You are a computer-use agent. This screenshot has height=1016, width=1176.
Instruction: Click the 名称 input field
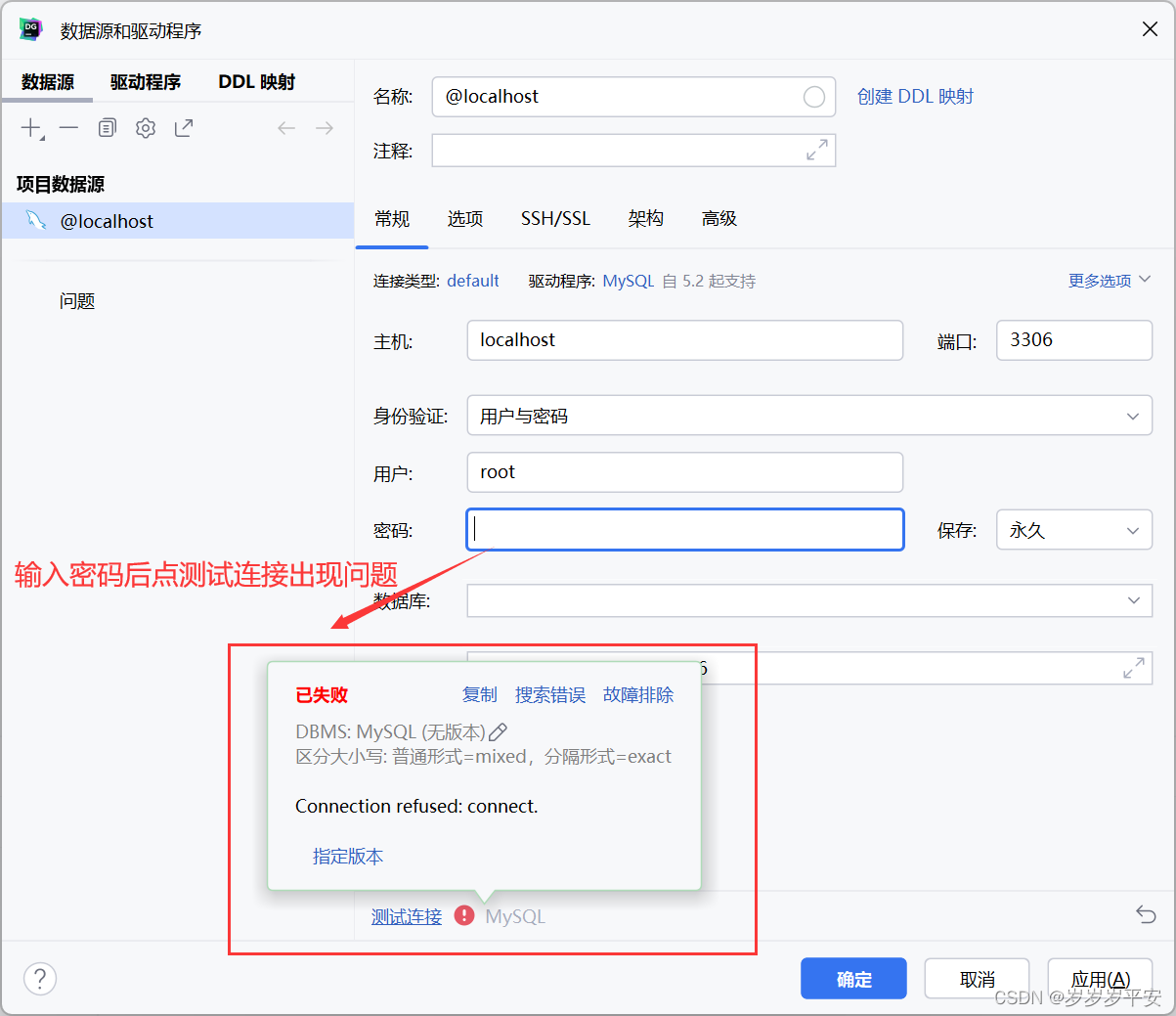tap(633, 97)
